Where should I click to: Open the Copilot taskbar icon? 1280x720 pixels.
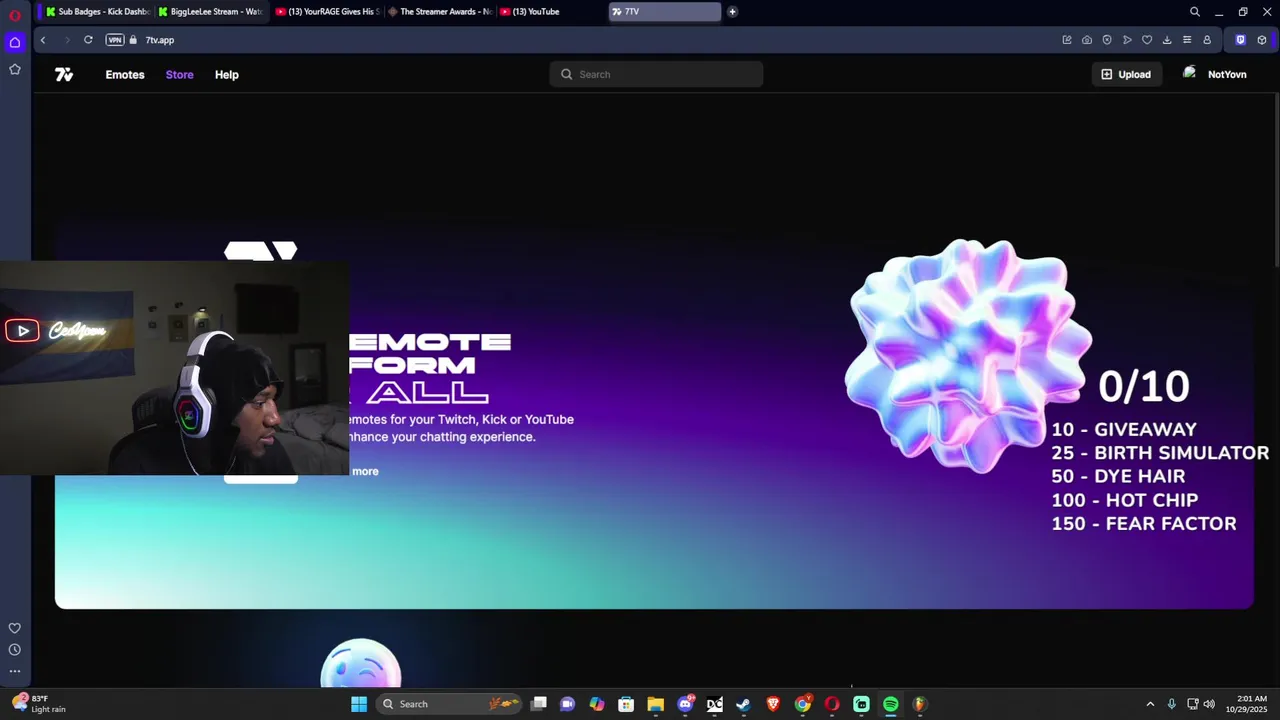597,704
